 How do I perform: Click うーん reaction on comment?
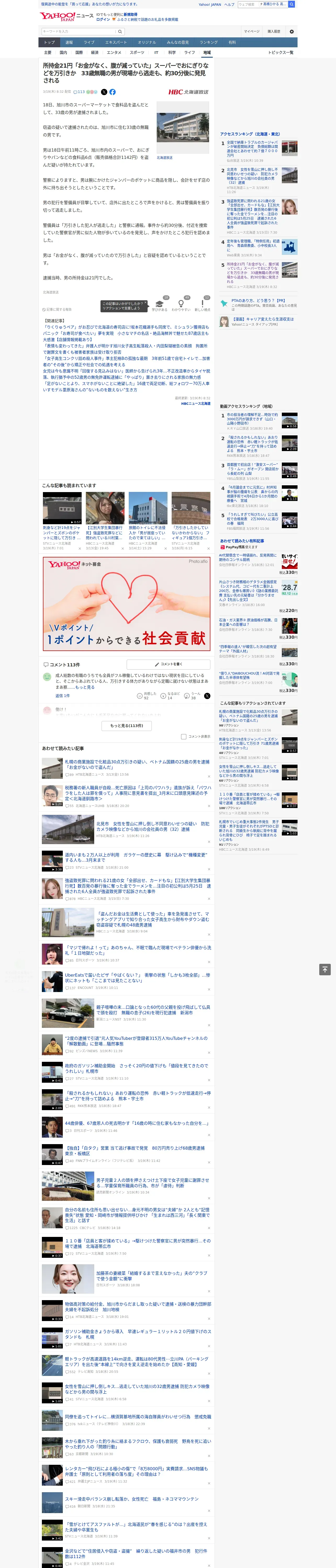pyautogui.click(x=193, y=695)
